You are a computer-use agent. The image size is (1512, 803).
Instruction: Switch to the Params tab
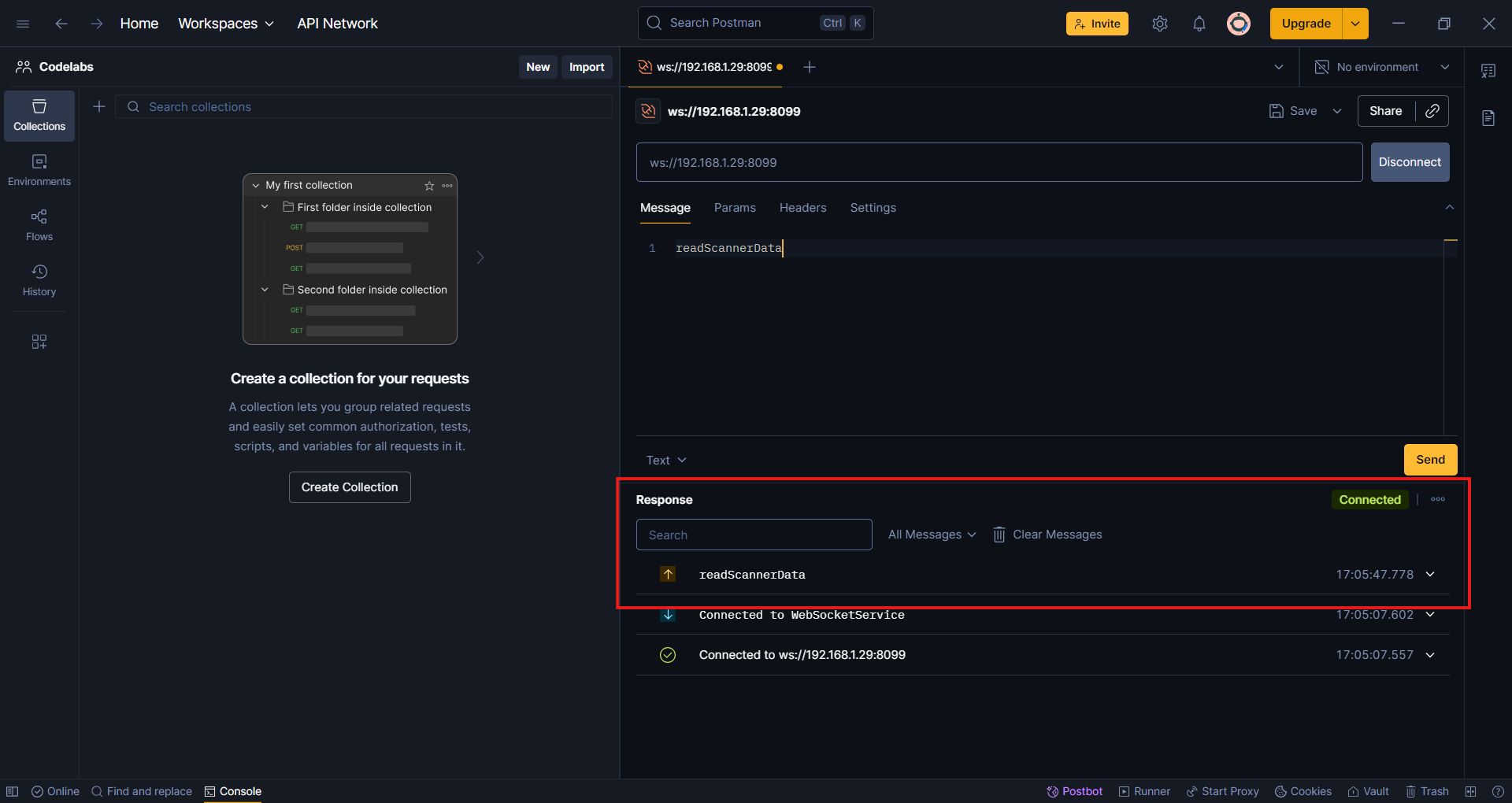point(734,208)
